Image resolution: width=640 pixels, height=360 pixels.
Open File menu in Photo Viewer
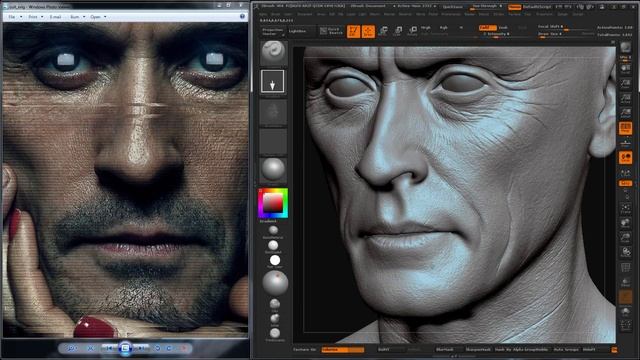pos(15,17)
